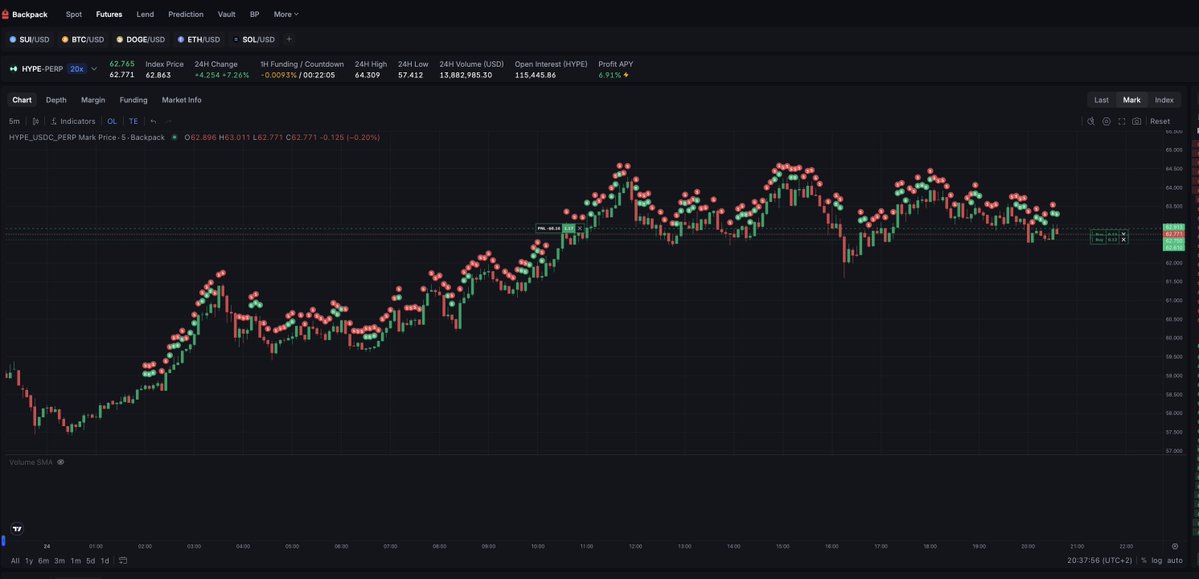Set chart range to 1d
This screenshot has width=1199, height=579.
click(x=105, y=561)
